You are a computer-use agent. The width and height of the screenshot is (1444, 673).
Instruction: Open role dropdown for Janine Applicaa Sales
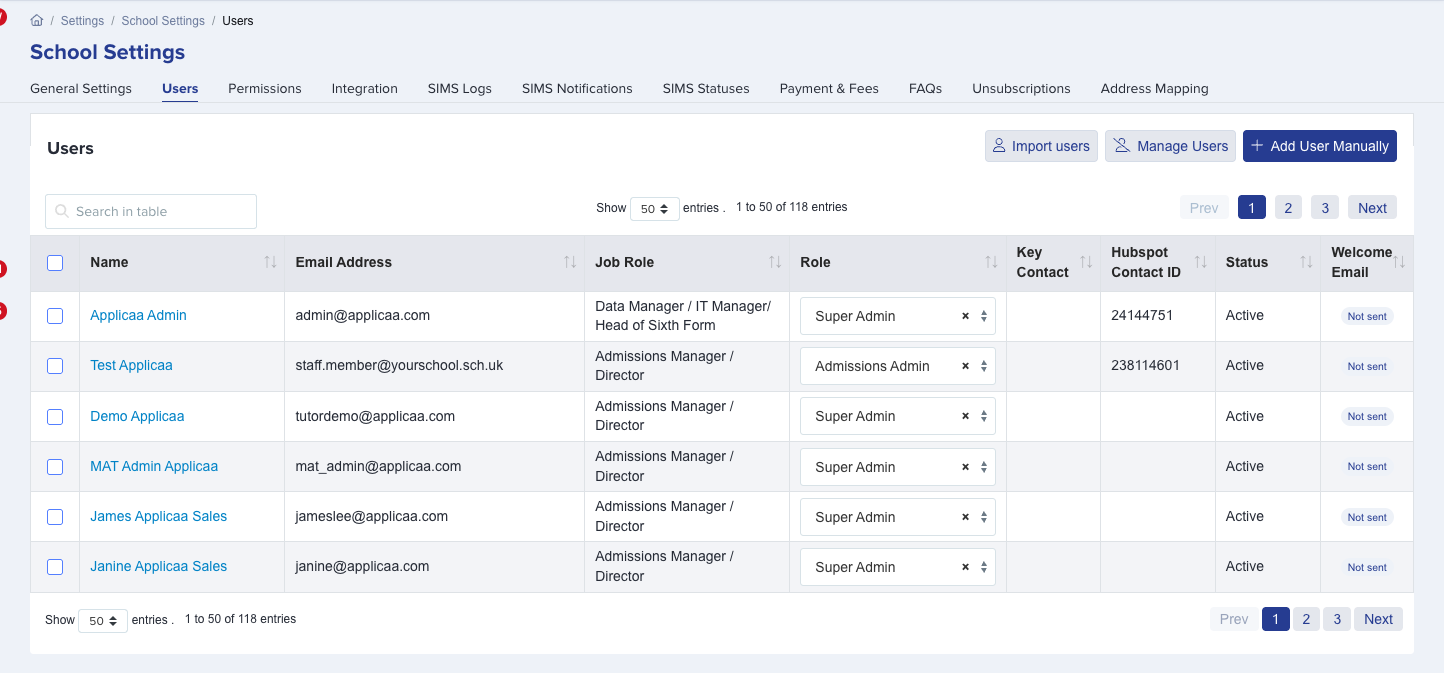pos(898,567)
